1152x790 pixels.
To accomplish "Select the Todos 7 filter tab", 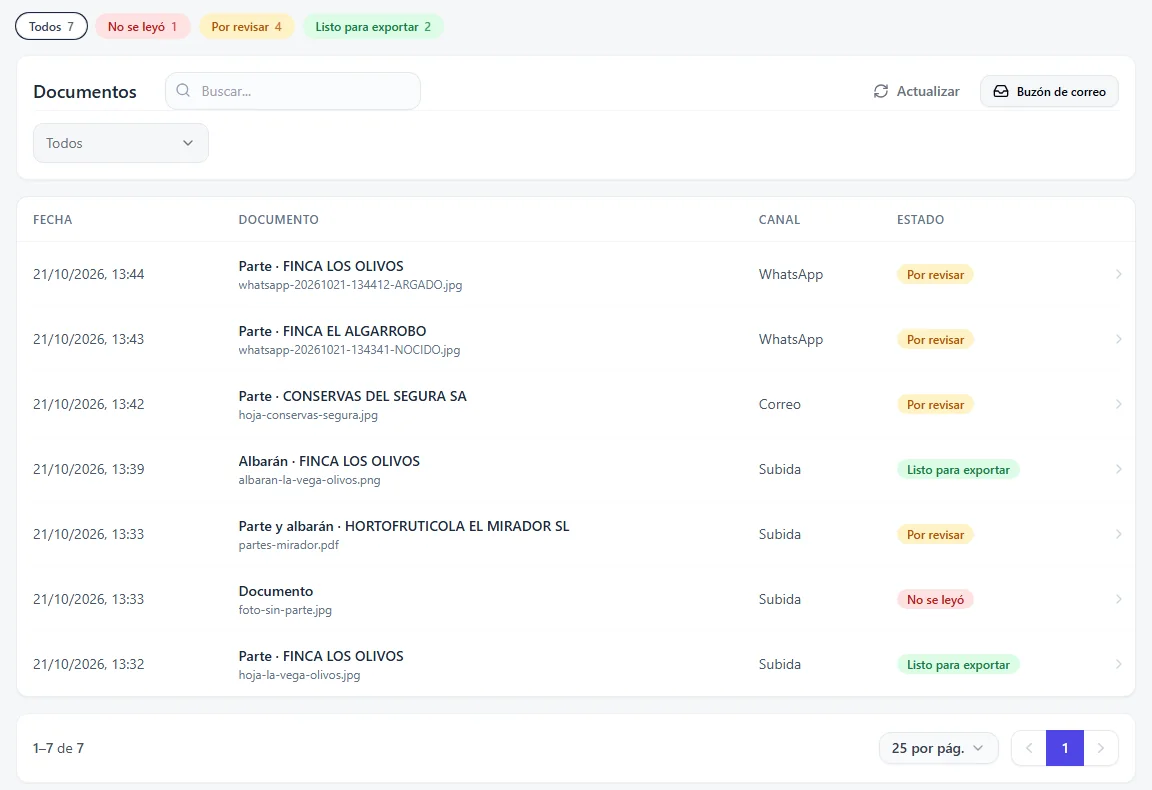I will [x=51, y=26].
